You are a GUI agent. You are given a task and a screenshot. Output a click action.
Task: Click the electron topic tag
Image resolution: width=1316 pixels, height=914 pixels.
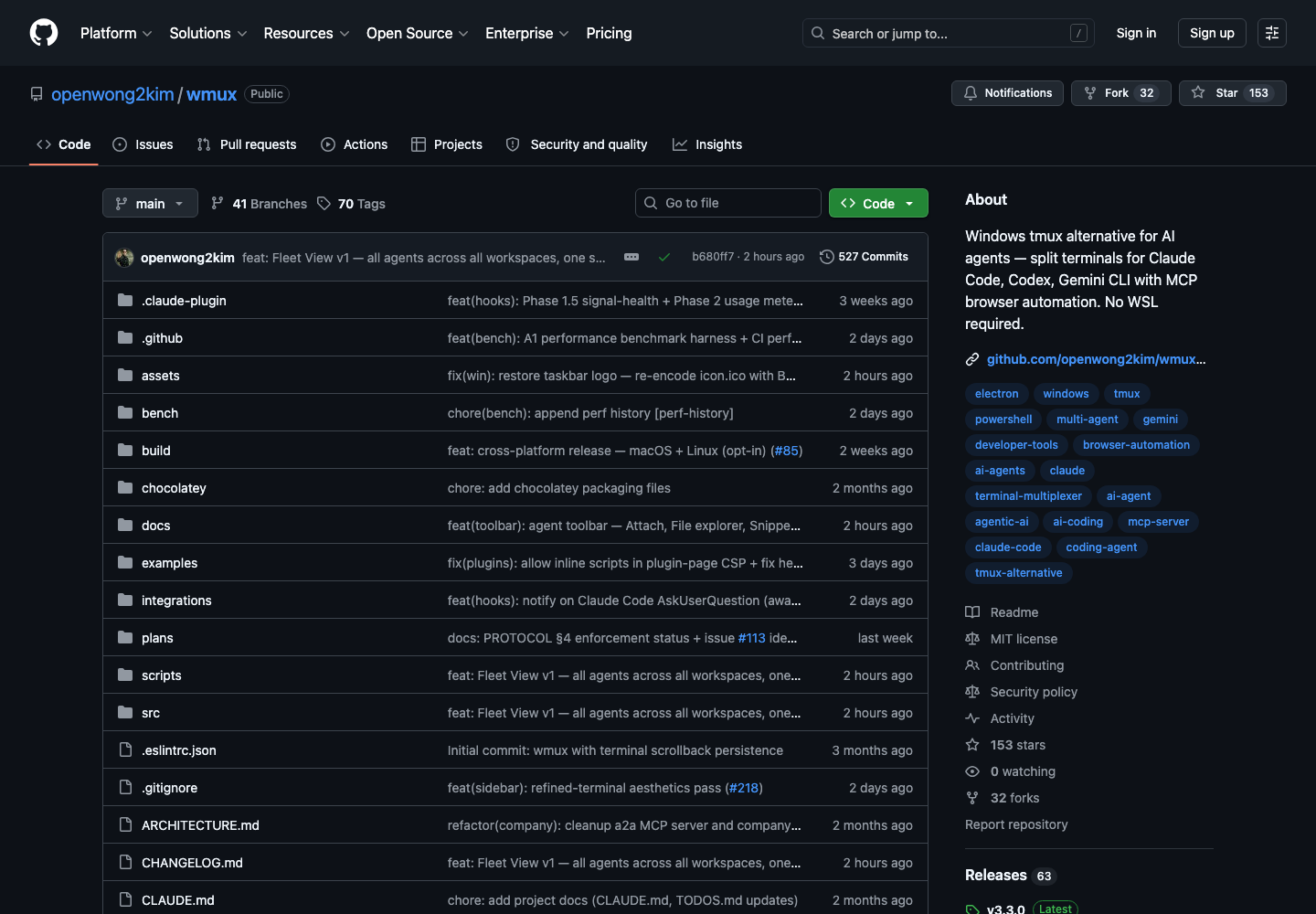996,394
